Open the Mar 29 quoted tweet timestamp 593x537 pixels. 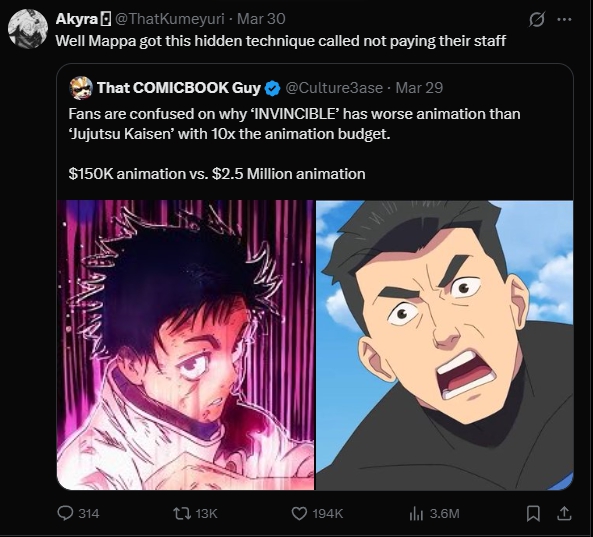419,88
